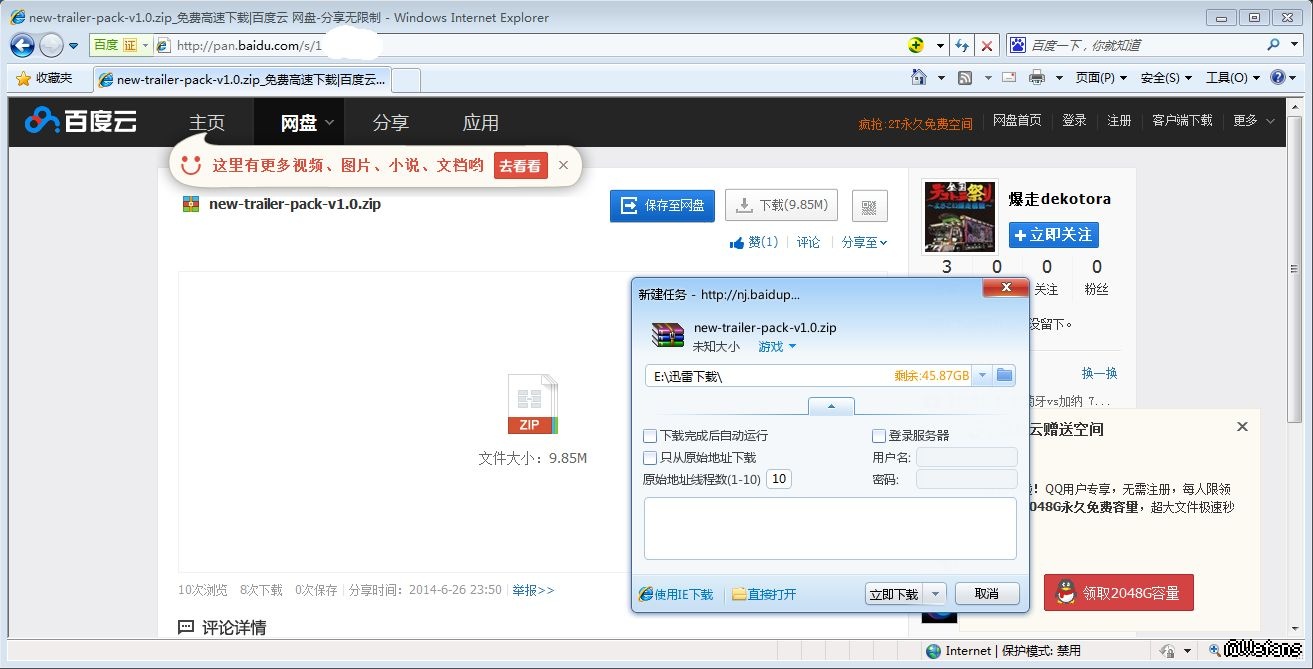
Task: Click the RSS feeds icon
Action: (x=965, y=77)
